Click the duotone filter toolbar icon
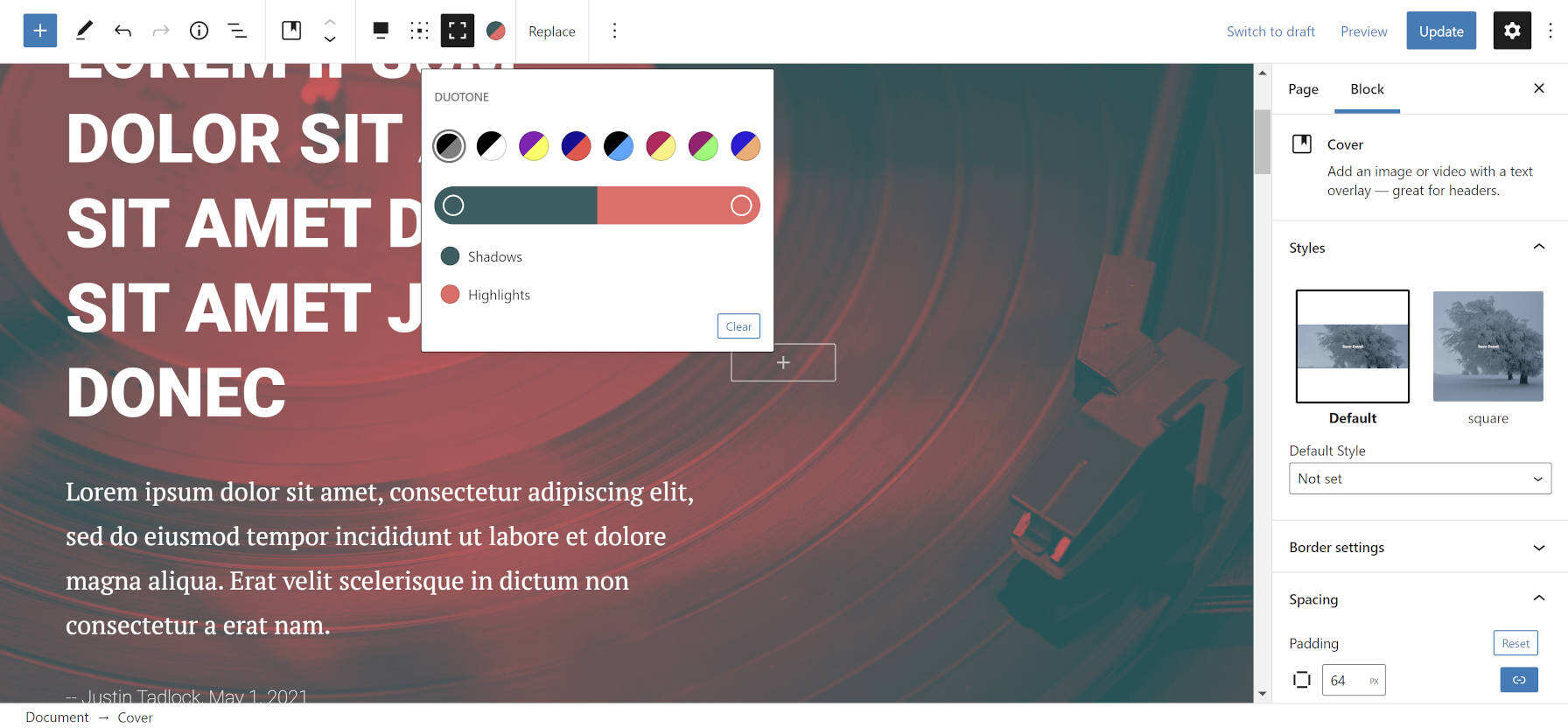Screen dimensions: 1568x728 [x=495, y=31]
